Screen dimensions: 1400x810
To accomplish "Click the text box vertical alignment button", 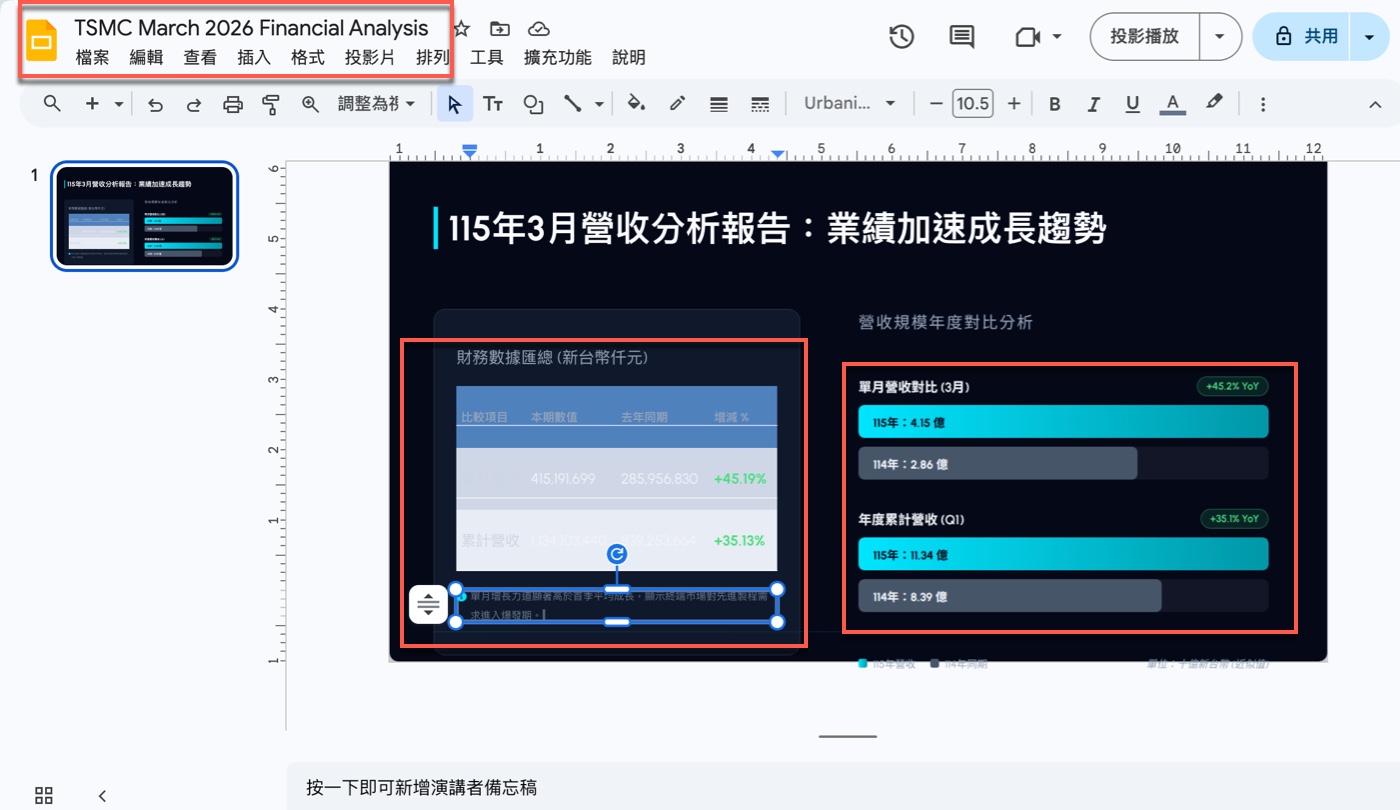I will (x=428, y=604).
